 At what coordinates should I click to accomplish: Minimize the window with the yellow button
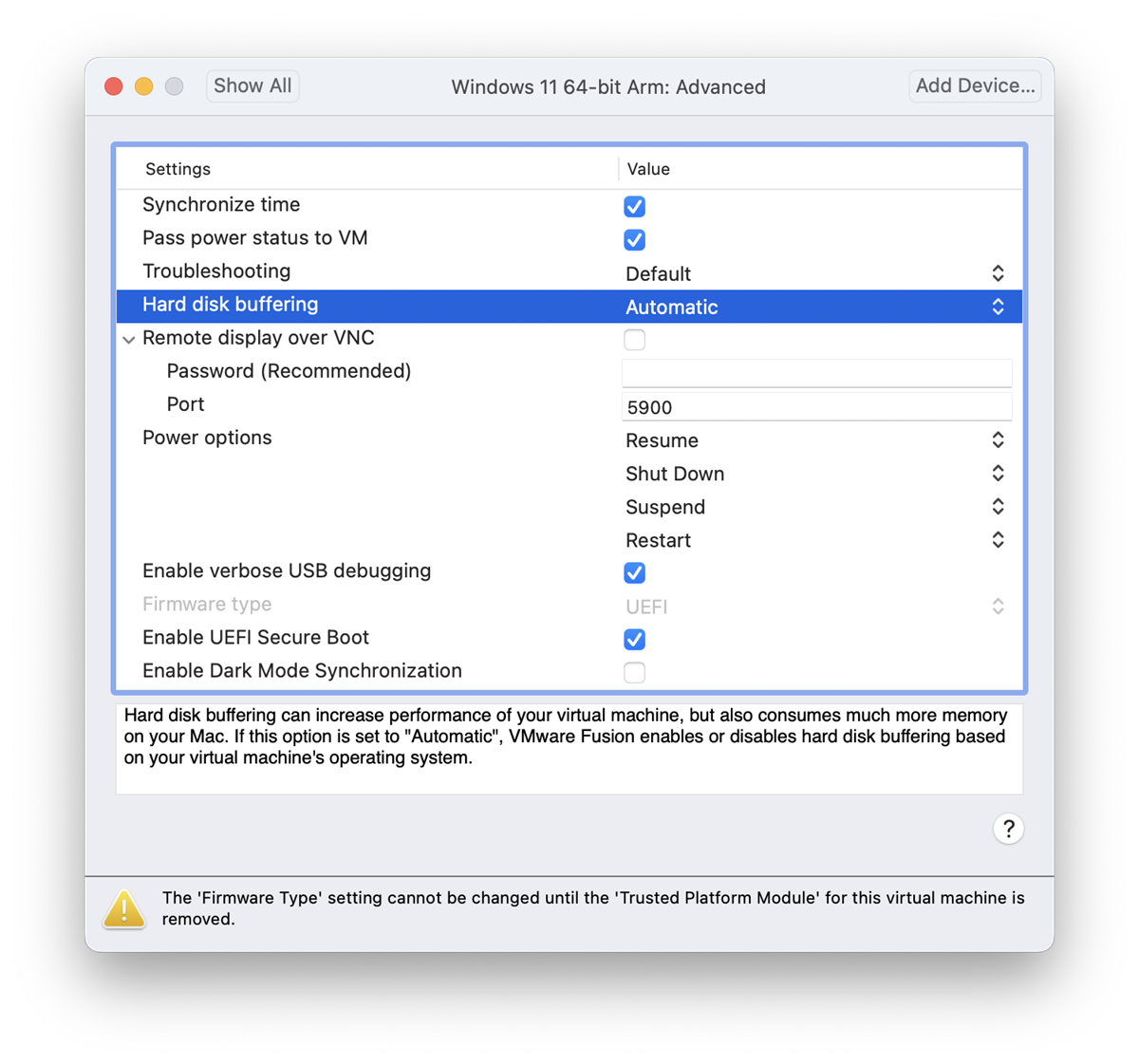point(144,86)
